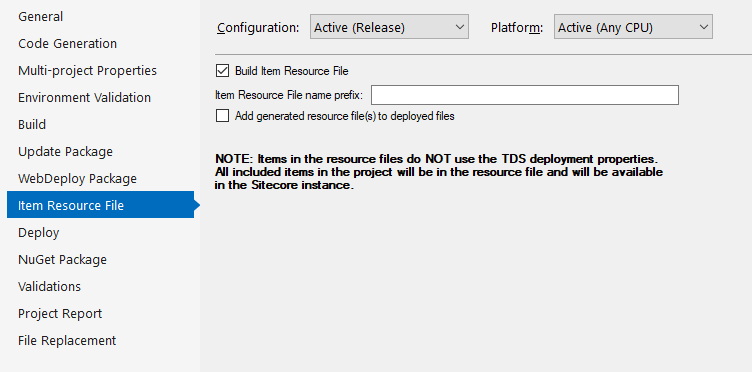The height and width of the screenshot is (372, 752).
Task: Open the Validations tab
Action: tap(49, 286)
